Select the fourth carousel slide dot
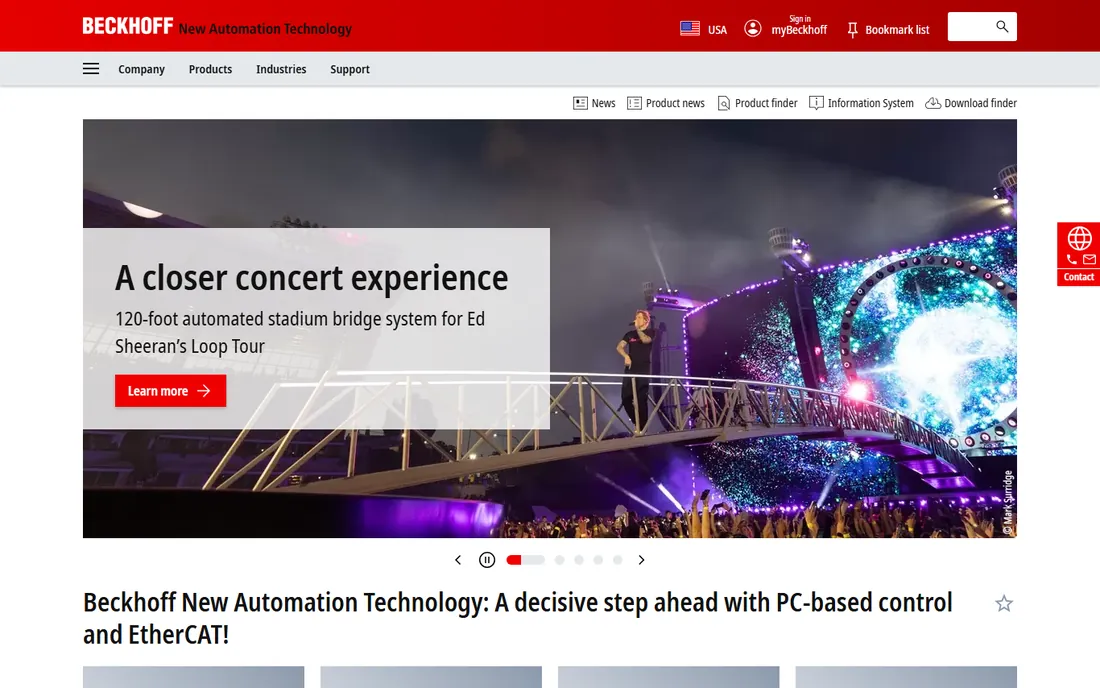 598,560
